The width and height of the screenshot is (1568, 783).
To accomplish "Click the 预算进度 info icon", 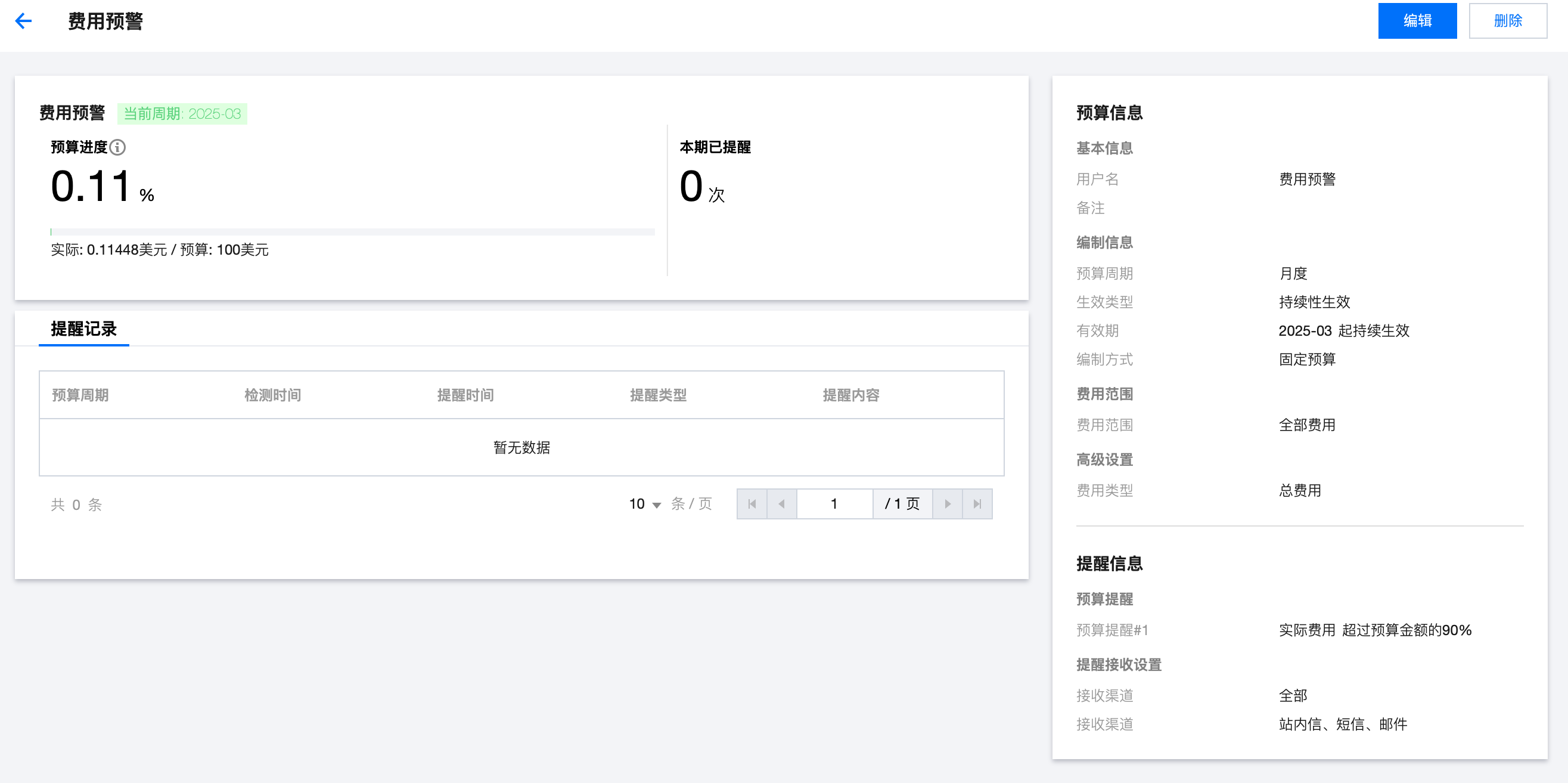I will 117,147.
